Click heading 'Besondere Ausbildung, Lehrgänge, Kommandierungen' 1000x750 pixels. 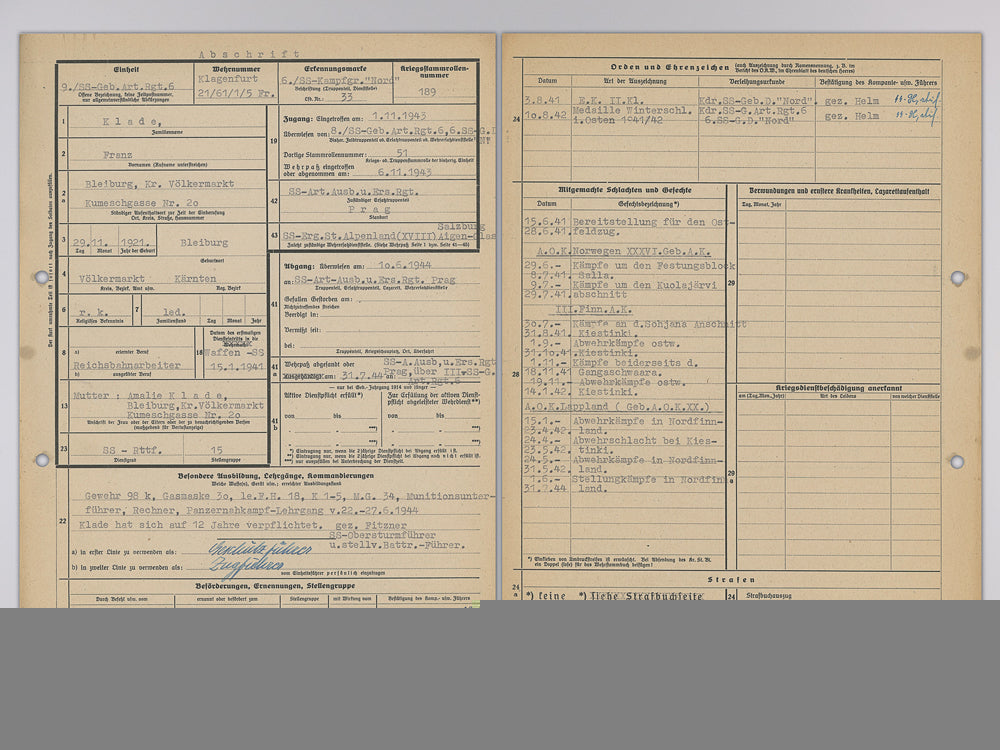pos(276,476)
